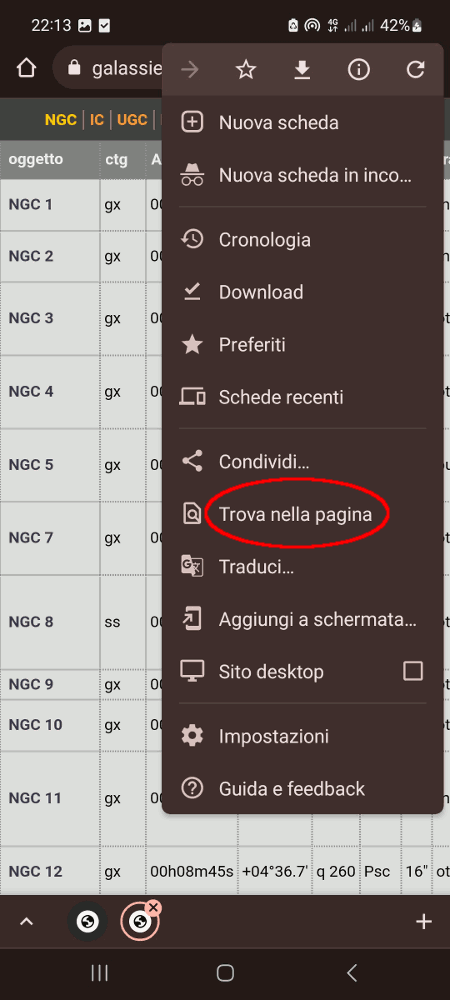
Task: Tap the Android back navigation button
Action: click(351, 973)
